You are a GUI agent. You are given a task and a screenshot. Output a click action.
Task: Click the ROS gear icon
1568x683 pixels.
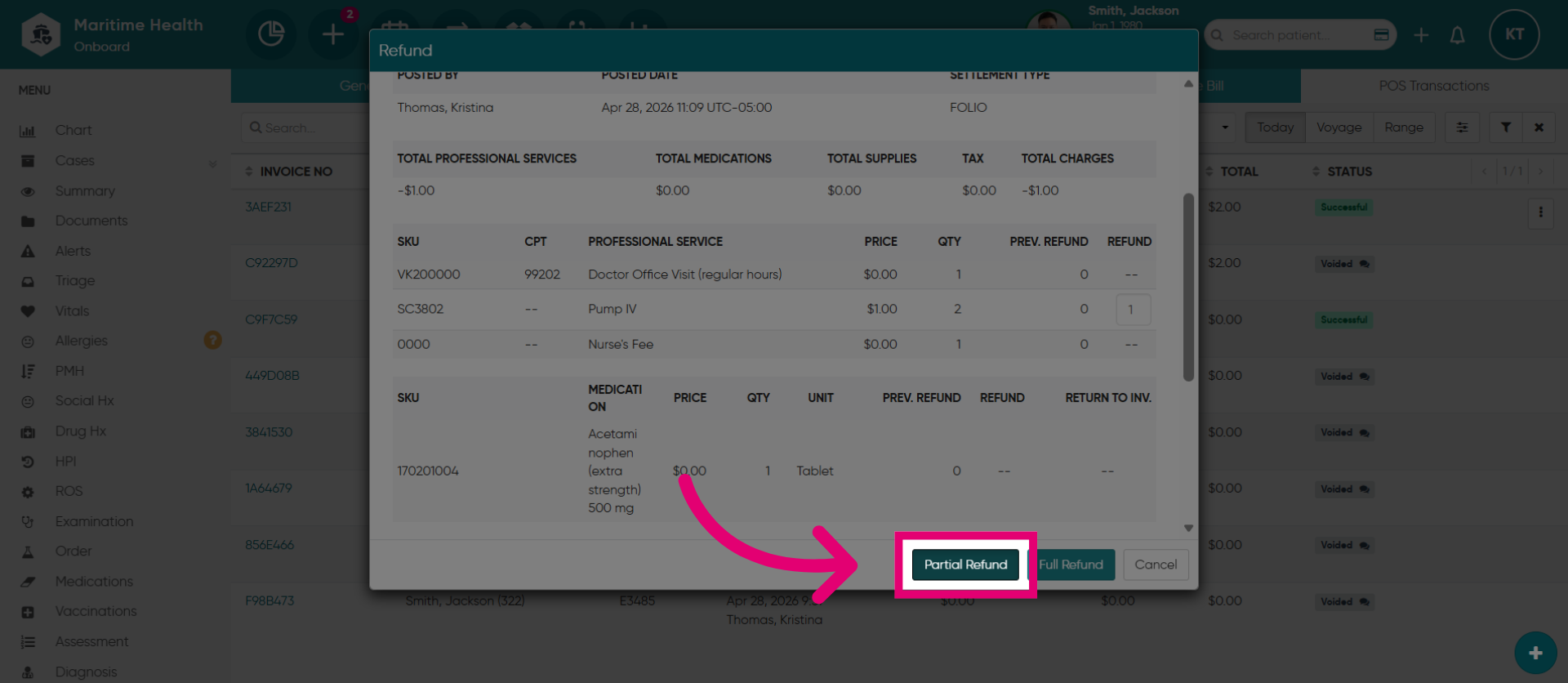(x=28, y=492)
